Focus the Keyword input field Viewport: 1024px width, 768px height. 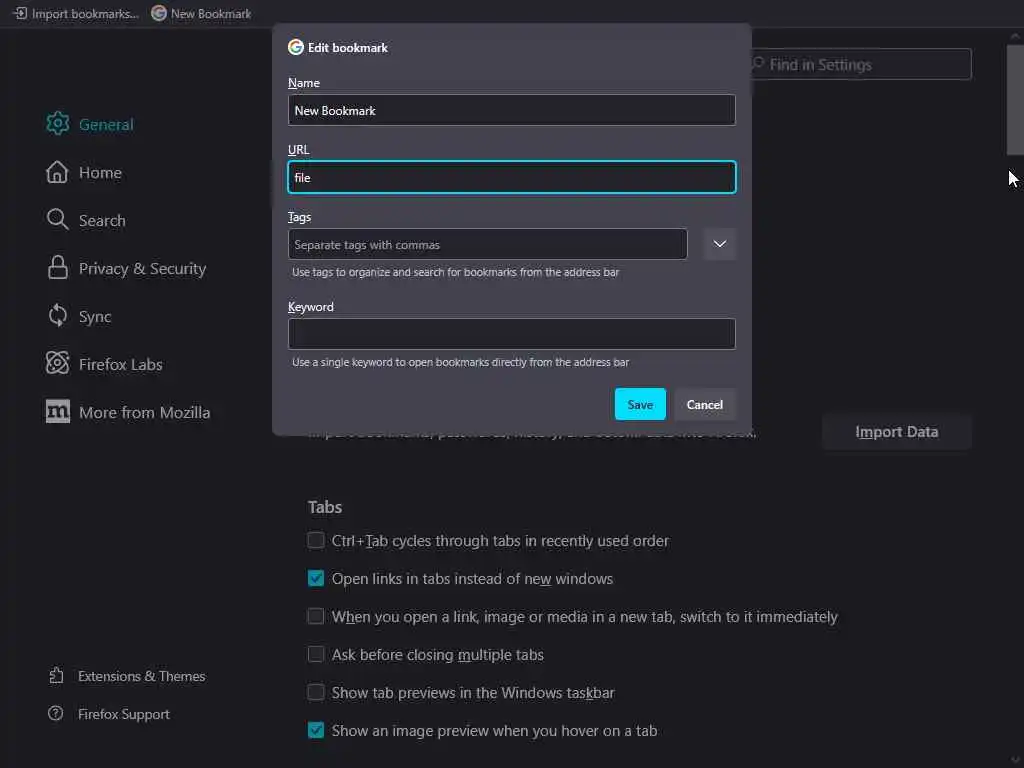(511, 334)
